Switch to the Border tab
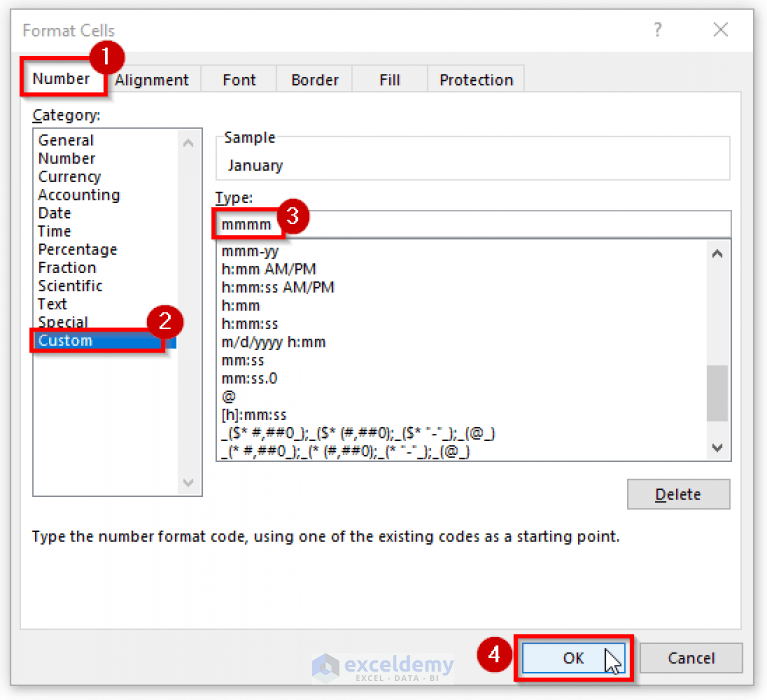Screen dimensions: 767x700 coord(315,80)
